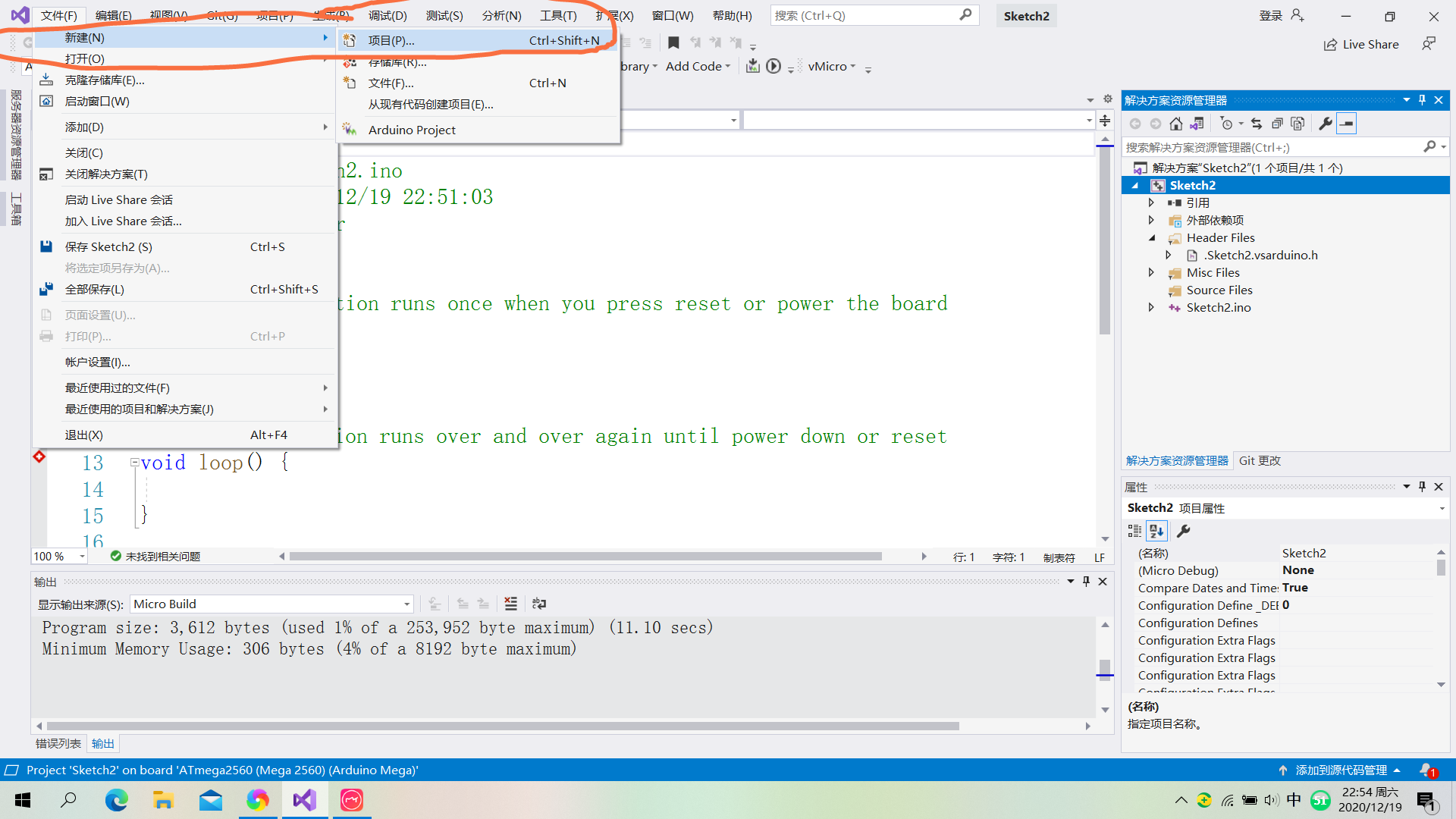Click the bookmark toggle icon in the toolbar
The width and height of the screenshot is (1456, 819).
tap(673, 42)
